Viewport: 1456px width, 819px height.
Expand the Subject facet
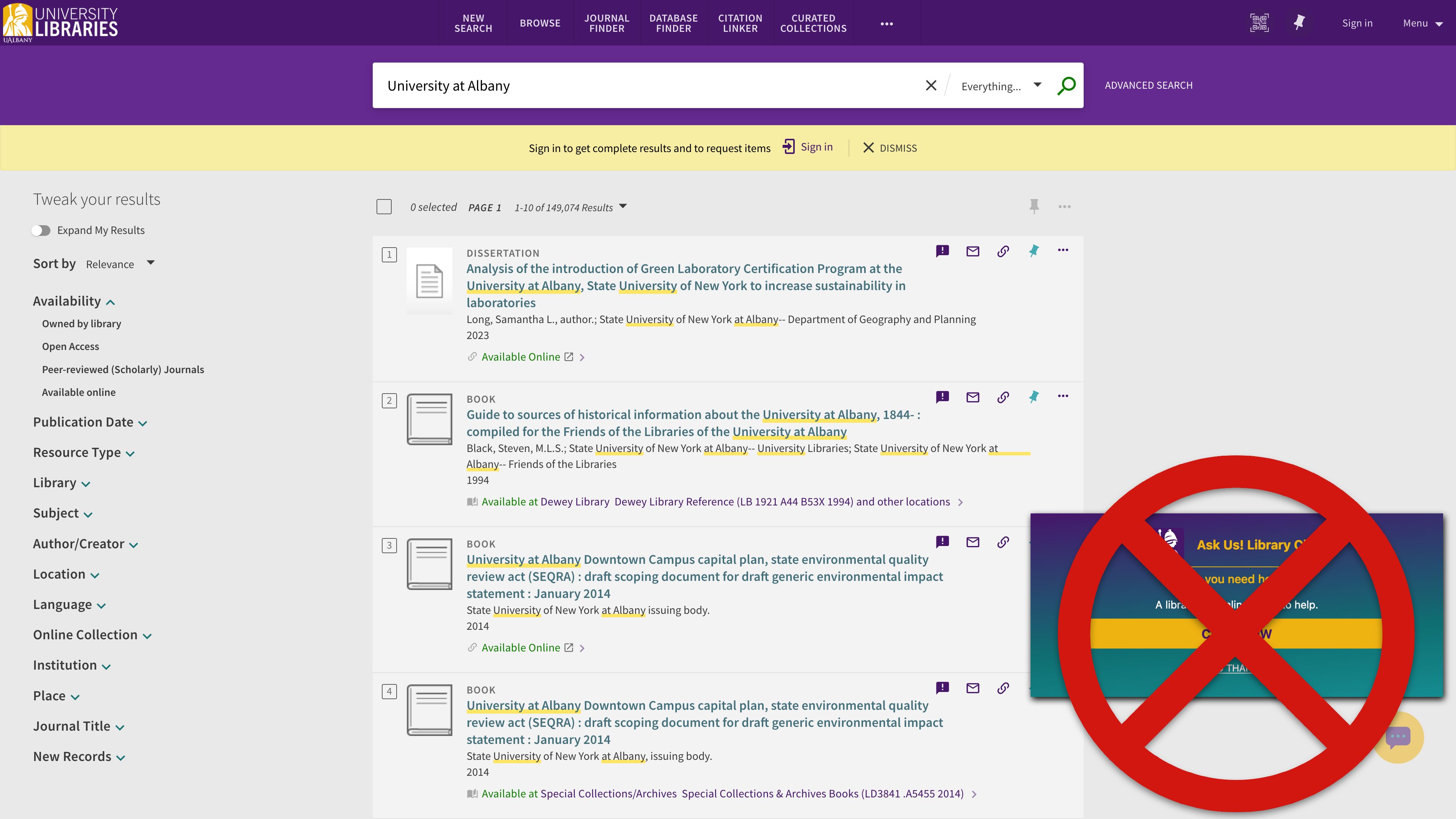click(62, 513)
